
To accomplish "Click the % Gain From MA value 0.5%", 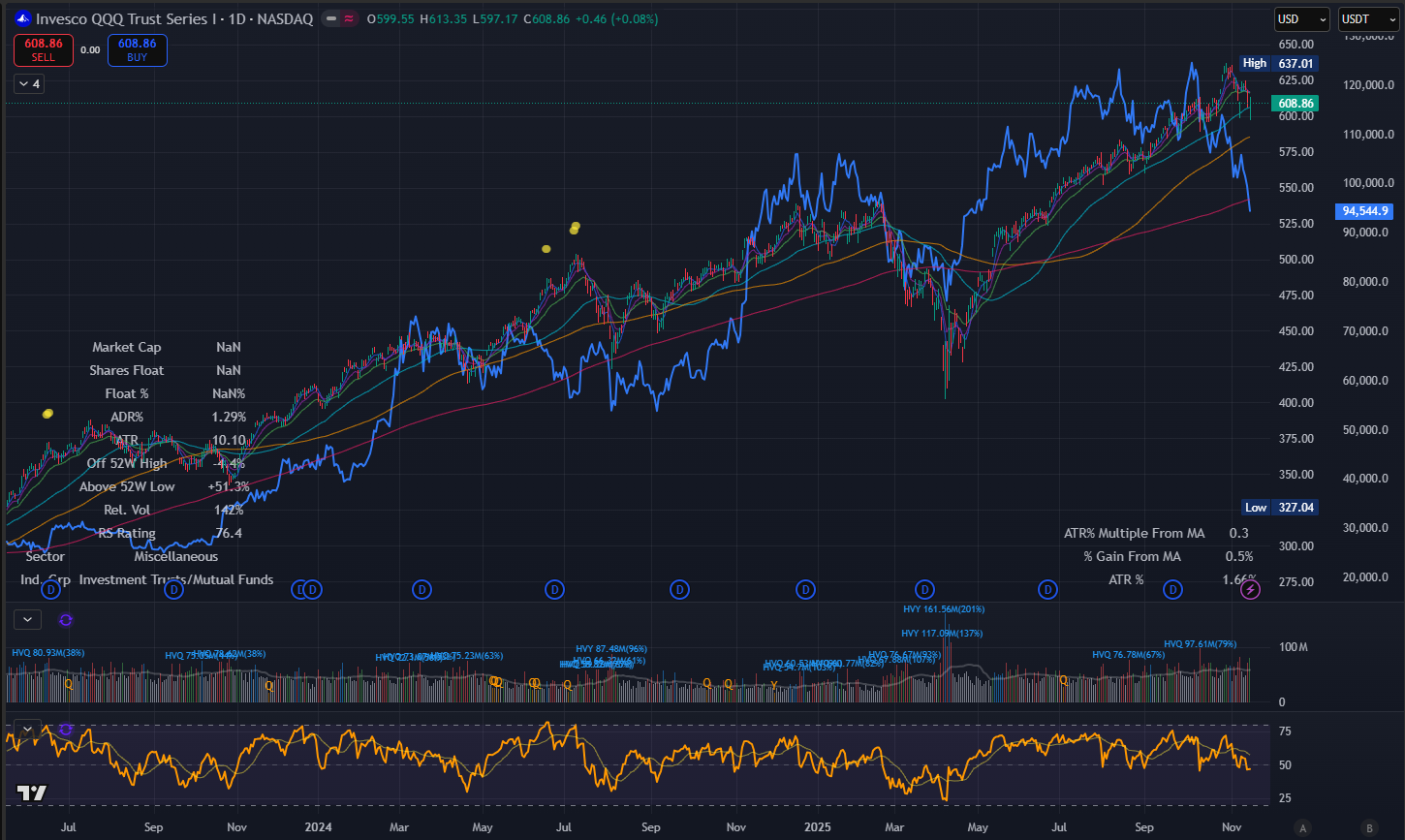I will 1239,556.
